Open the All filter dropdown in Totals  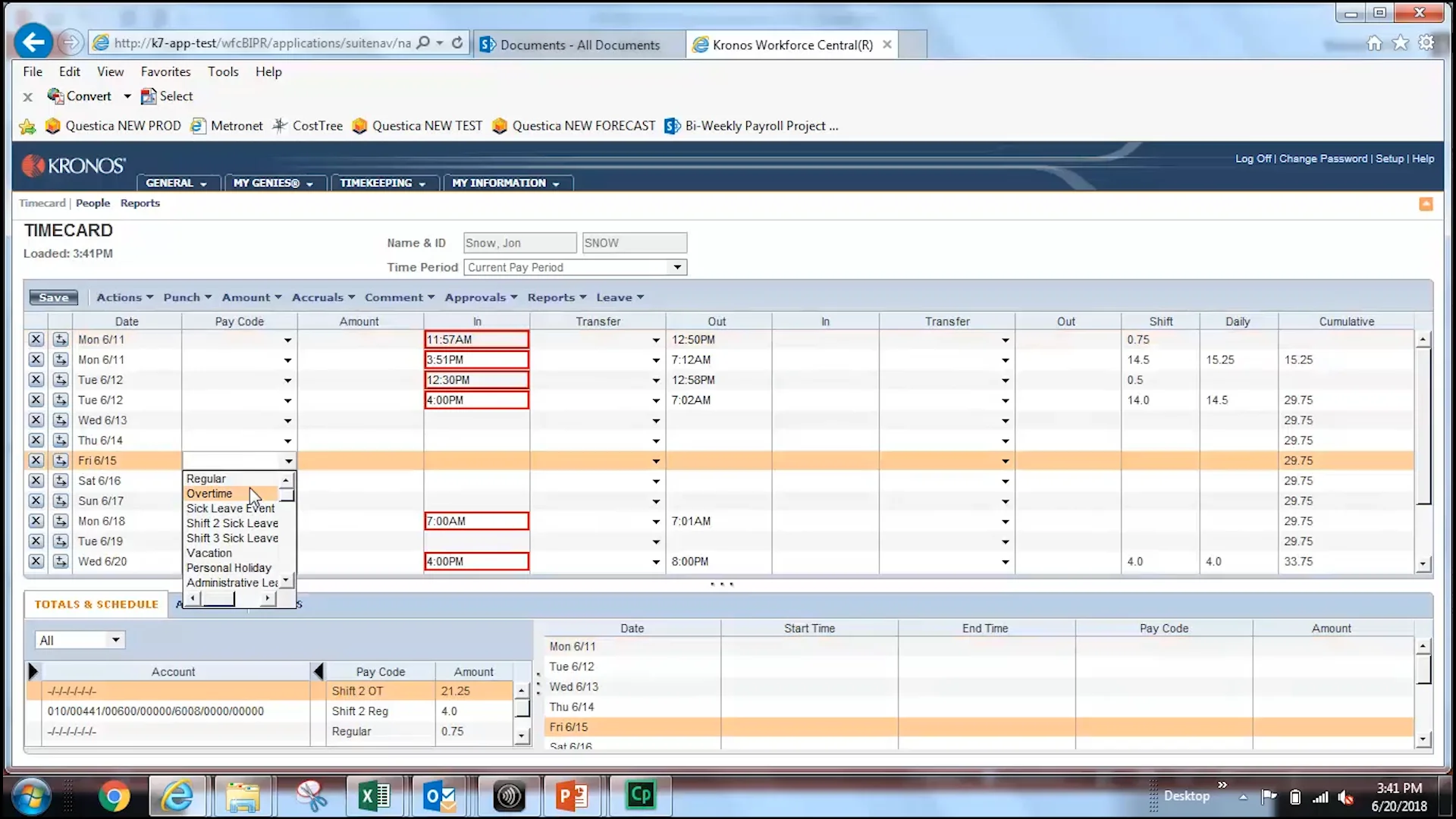[116, 639]
